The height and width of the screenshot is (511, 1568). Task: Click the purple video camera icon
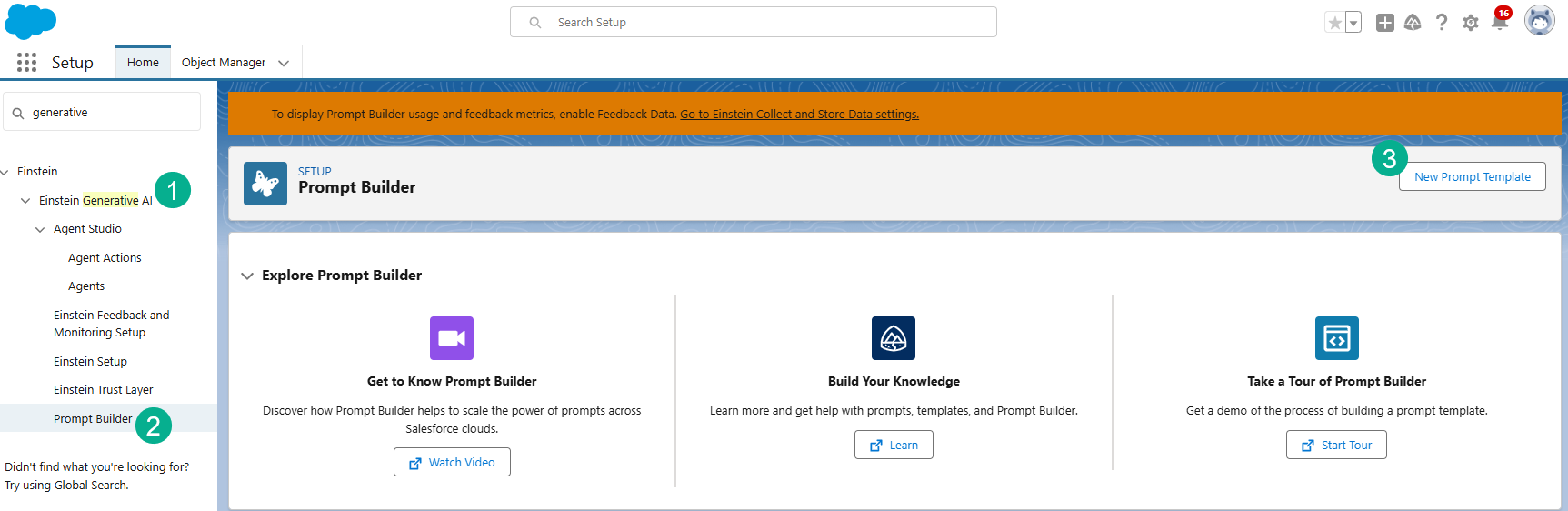452,338
